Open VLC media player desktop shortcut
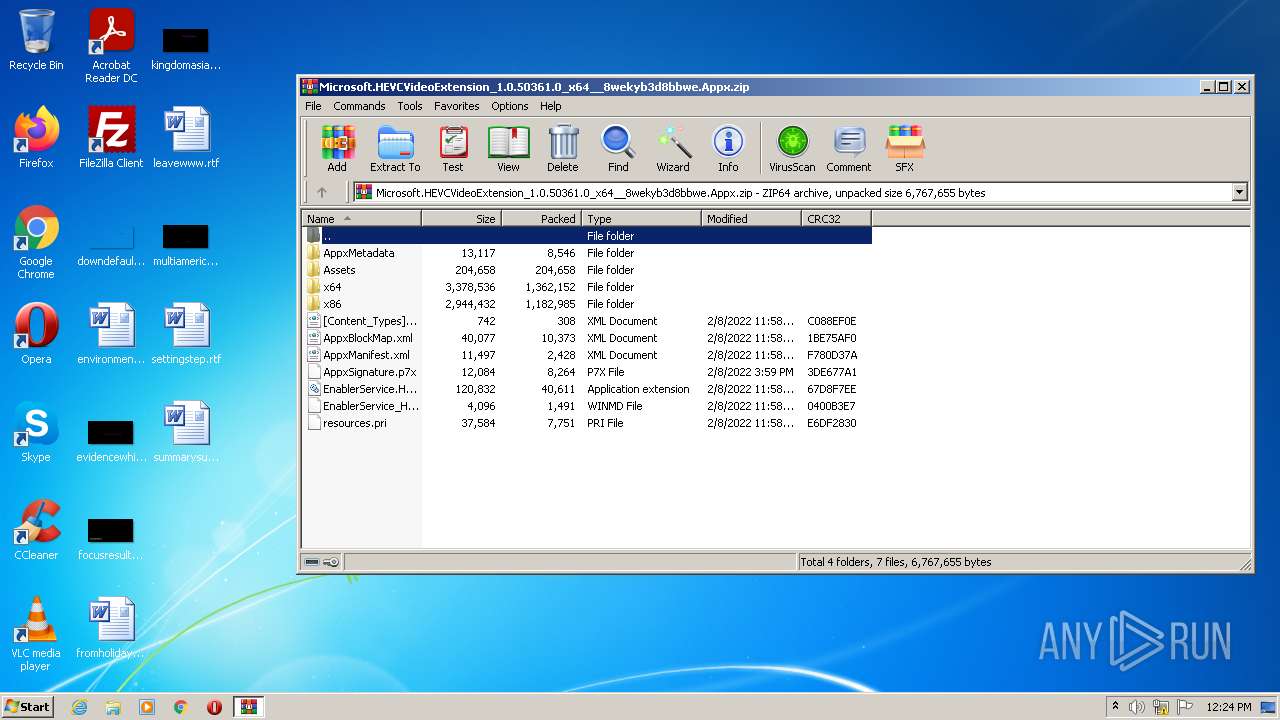Viewport: 1280px width, 720px height. (x=36, y=634)
